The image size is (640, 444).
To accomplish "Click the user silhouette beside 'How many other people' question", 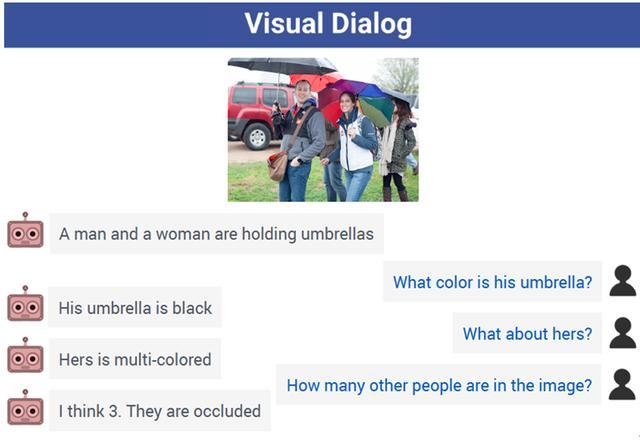I will click(622, 384).
